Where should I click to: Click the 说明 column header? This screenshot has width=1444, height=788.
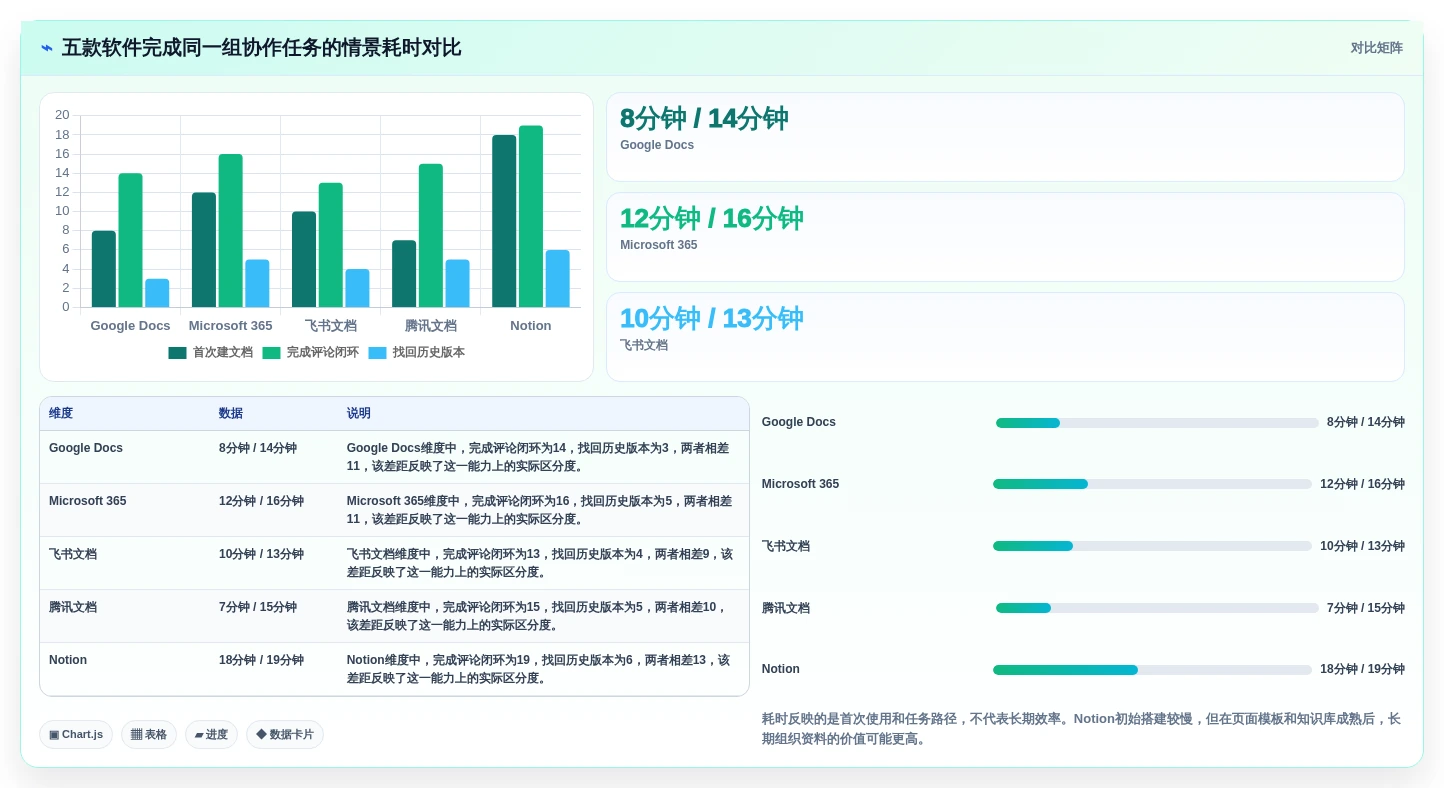pyautogui.click(x=359, y=414)
